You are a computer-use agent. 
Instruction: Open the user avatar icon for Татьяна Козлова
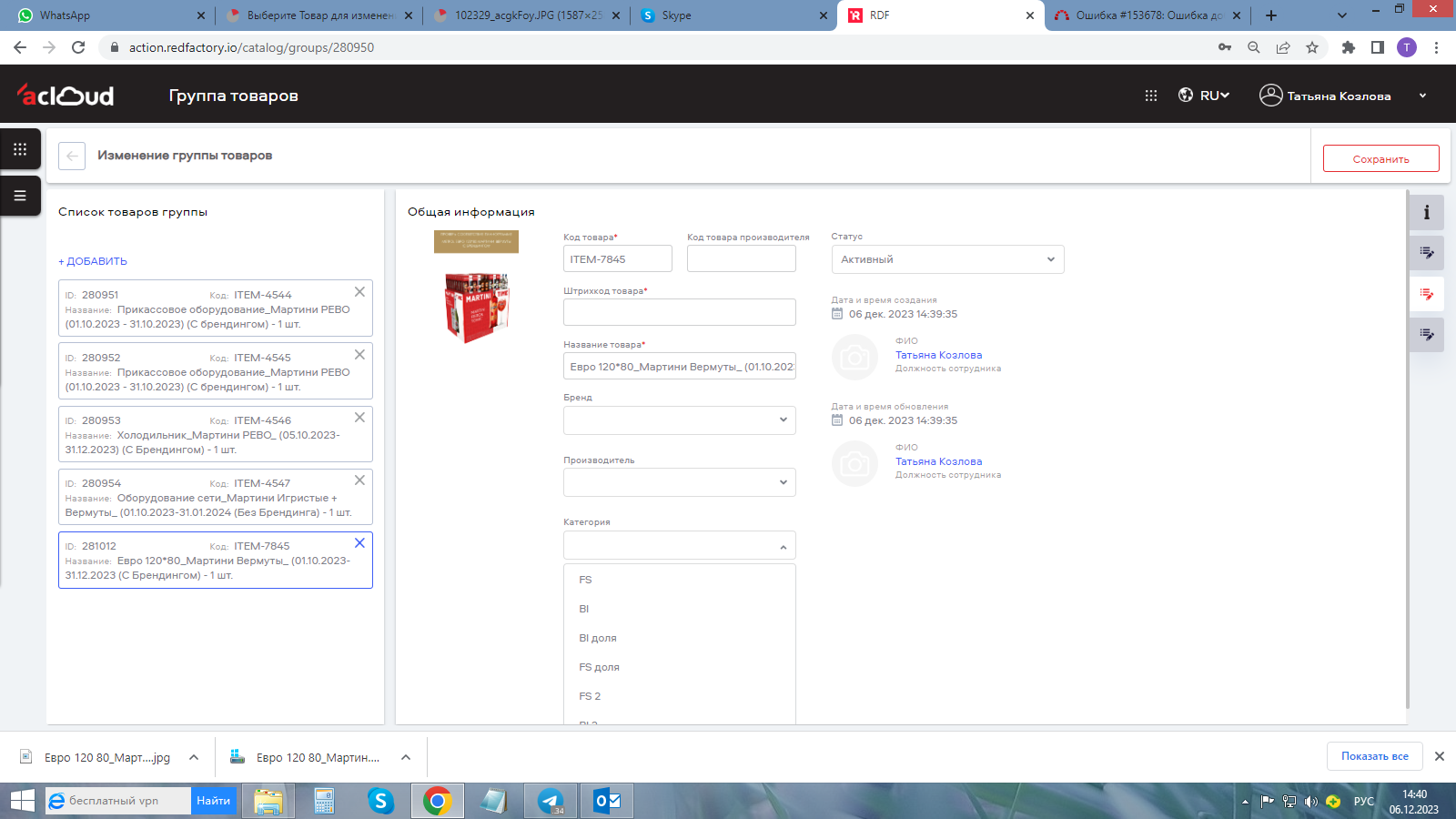coord(1270,95)
